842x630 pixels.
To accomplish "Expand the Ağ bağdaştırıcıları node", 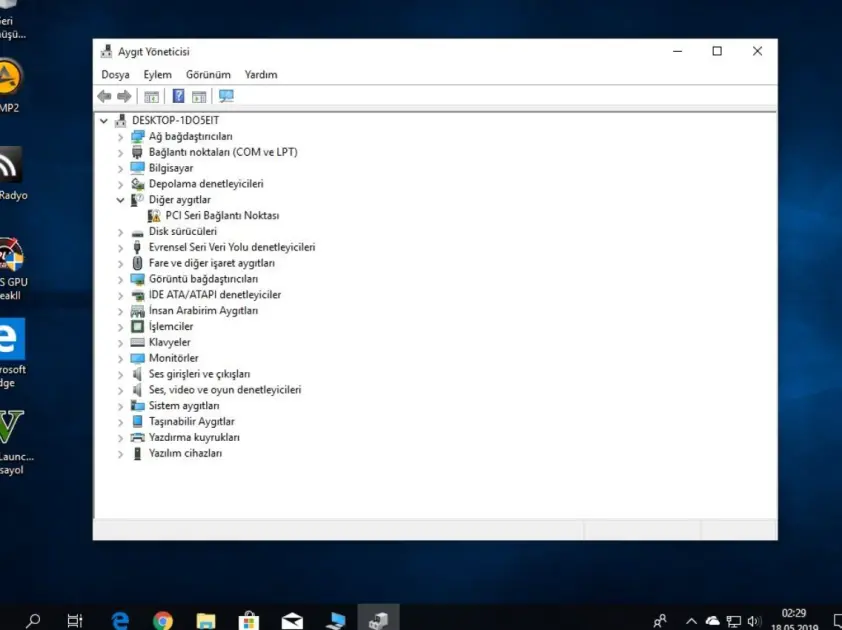I will point(121,136).
